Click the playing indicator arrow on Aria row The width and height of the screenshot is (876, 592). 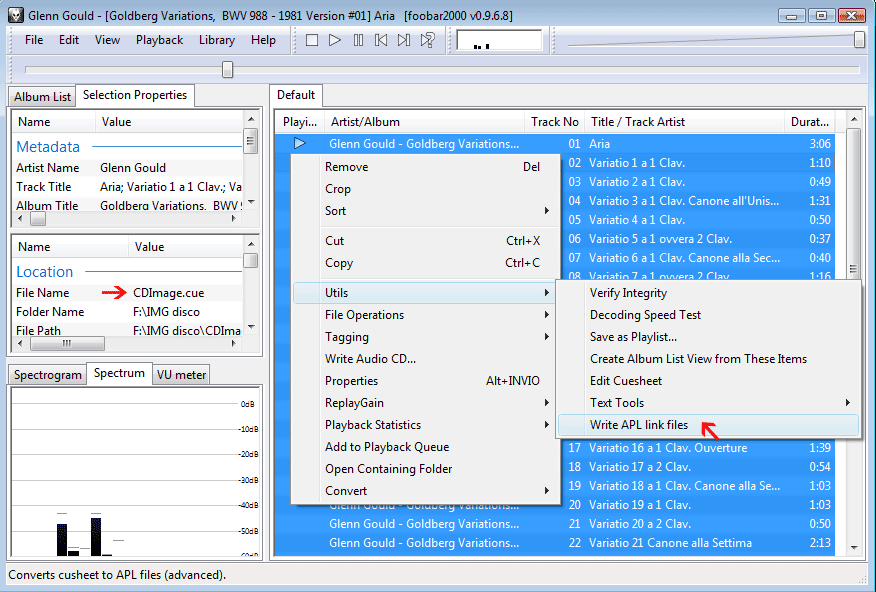click(300, 144)
